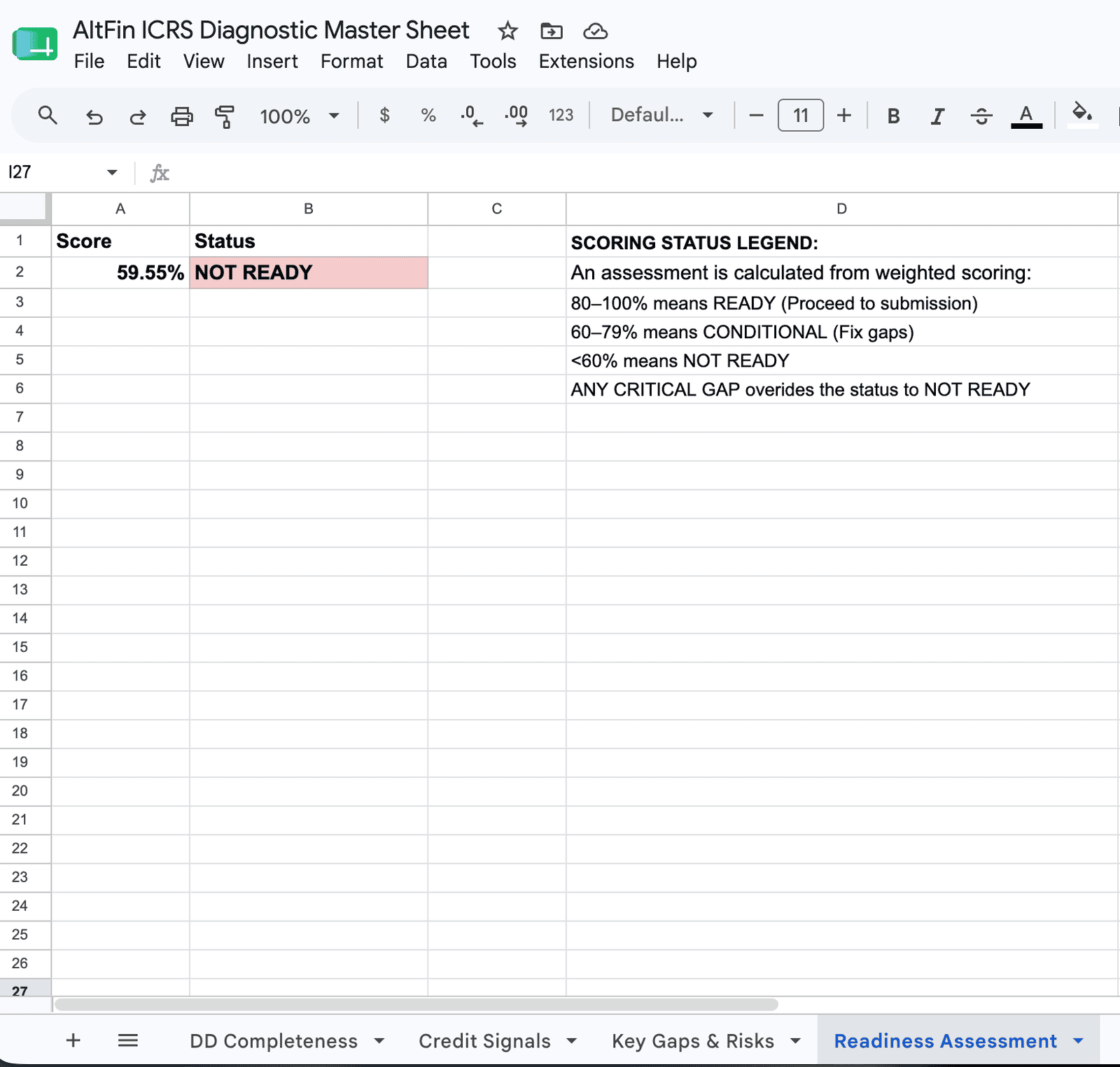Toggle bold formatting
1120x1067 pixels.
click(x=893, y=116)
